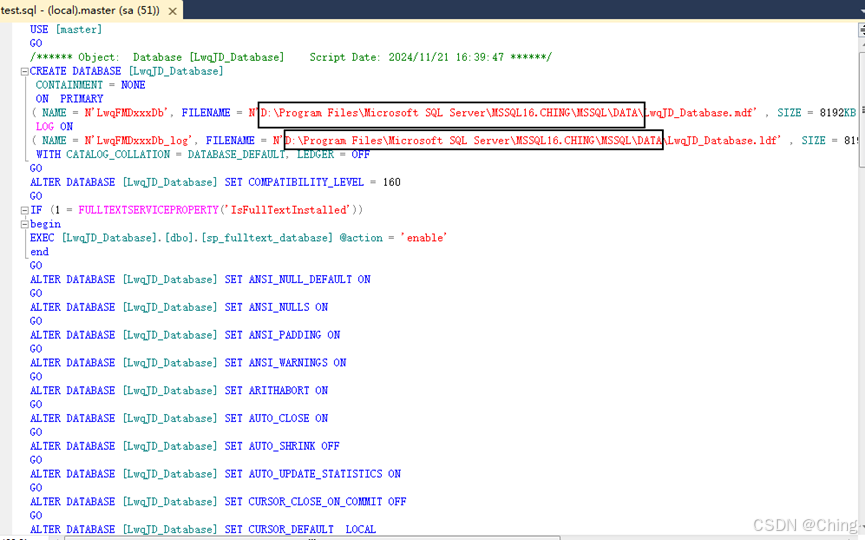Click the 'SET AUTO_CLOSE ON' statement
Screen dimensions: 865x540
(276, 418)
